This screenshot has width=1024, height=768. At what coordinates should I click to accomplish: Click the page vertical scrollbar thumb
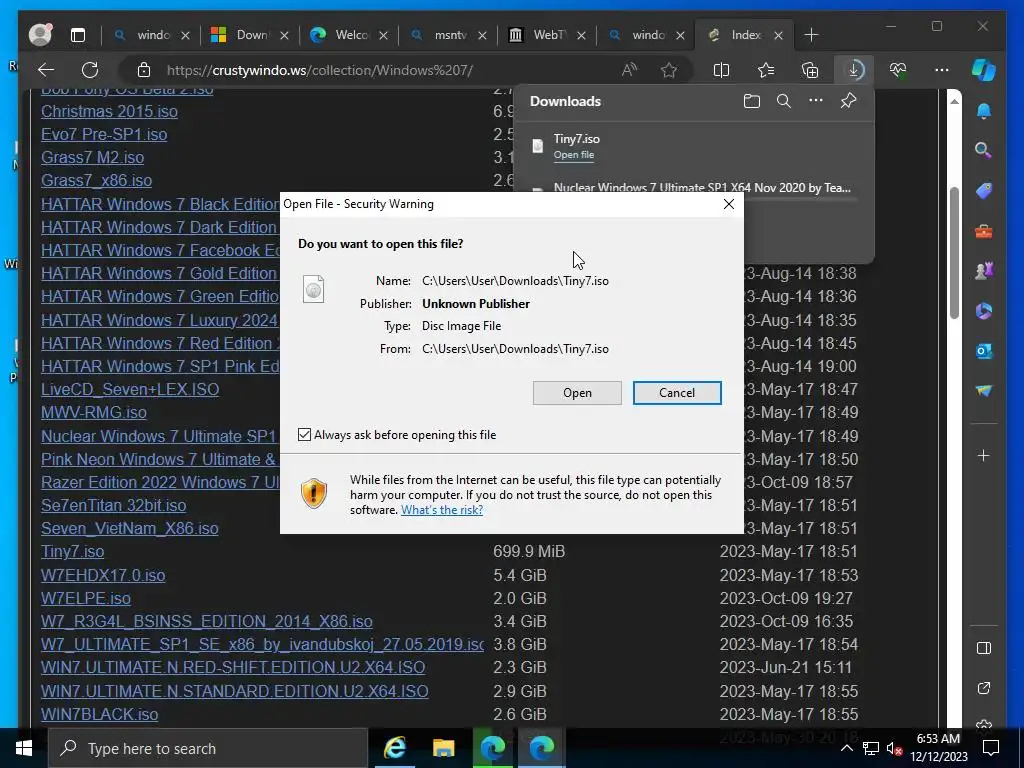pyautogui.click(x=953, y=253)
